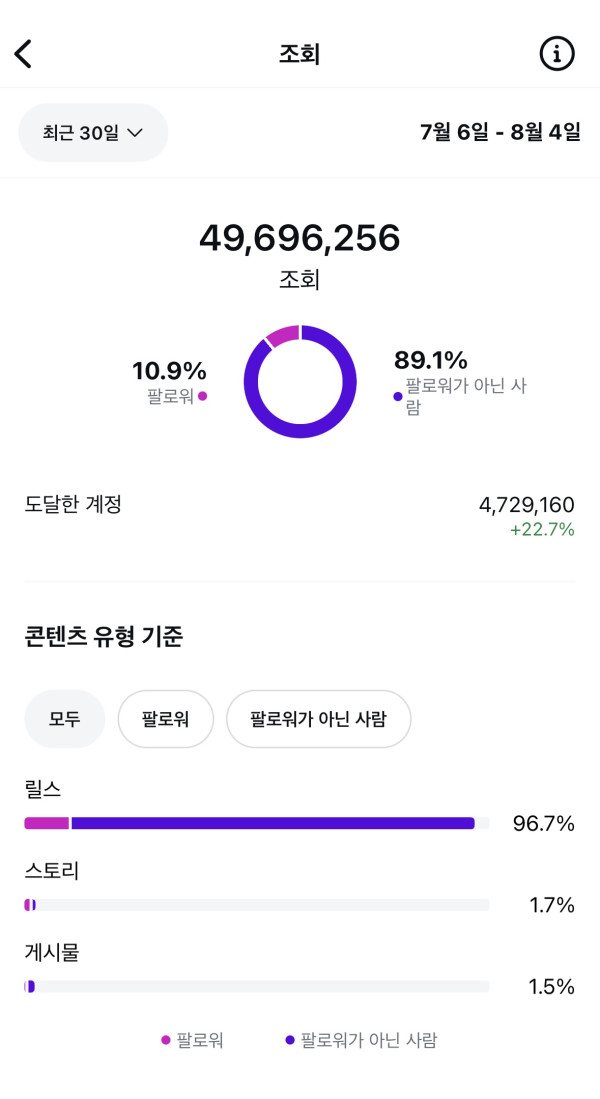Viewport: 600px width, 1099px height.
Task: Select the 모두 filter chip
Action: click(64, 719)
